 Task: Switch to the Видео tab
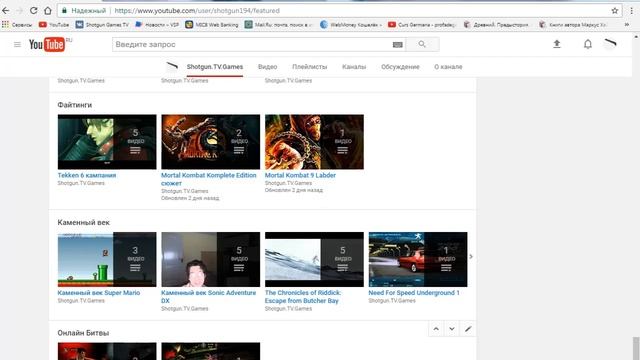tap(267, 67)
